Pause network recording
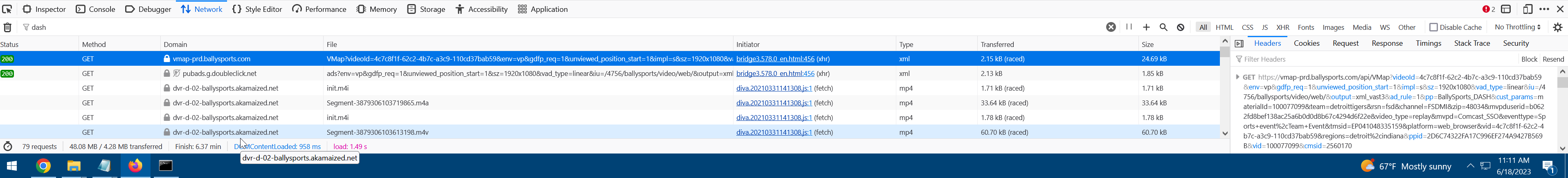This screenshot has height=178, width=1568. pyautogui.click(x=1129, y=27)
